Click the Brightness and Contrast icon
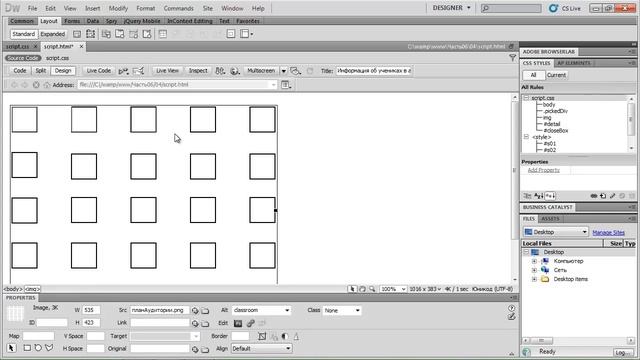The height and width of the screenshot is (360, 640). (x=285, y=336)
